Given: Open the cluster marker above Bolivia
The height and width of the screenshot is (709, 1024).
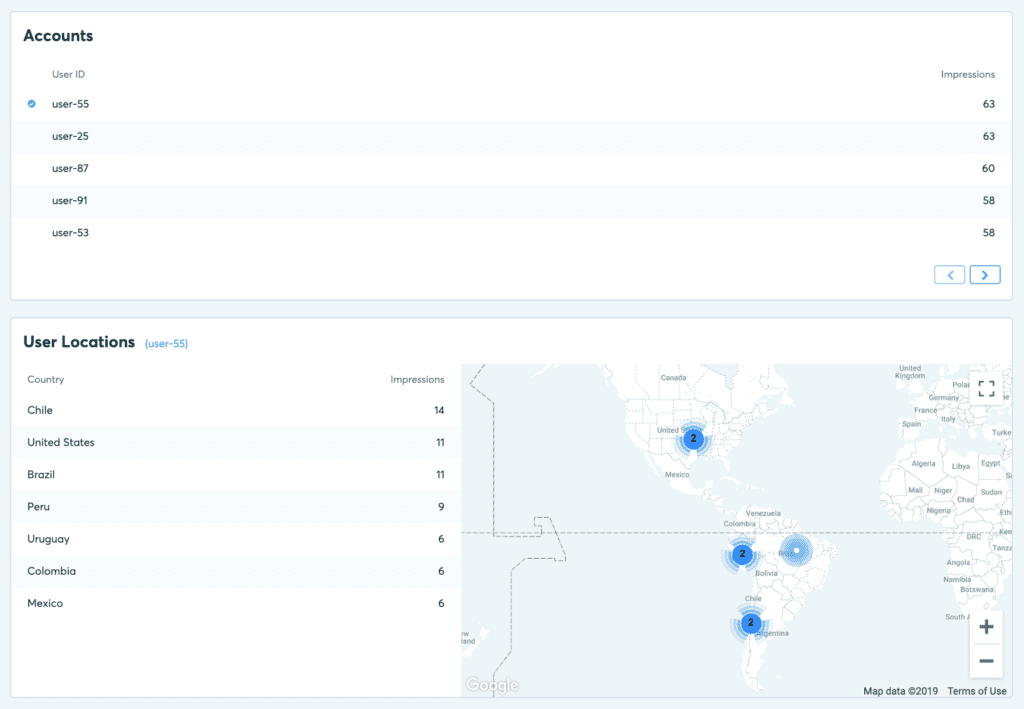Looking at the screenshot, I should 742,554.
